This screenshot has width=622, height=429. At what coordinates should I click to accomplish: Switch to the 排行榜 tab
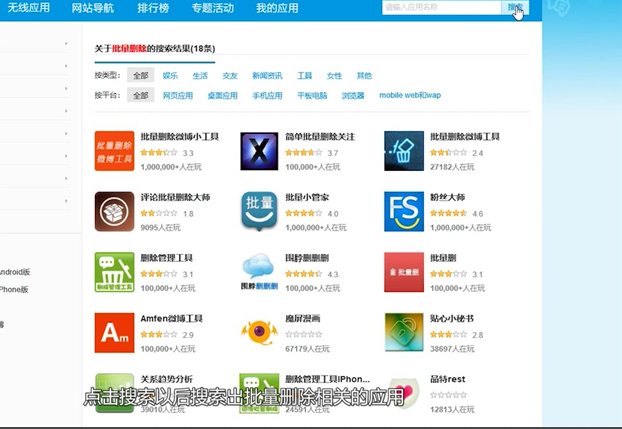click(x=153, y=8)
